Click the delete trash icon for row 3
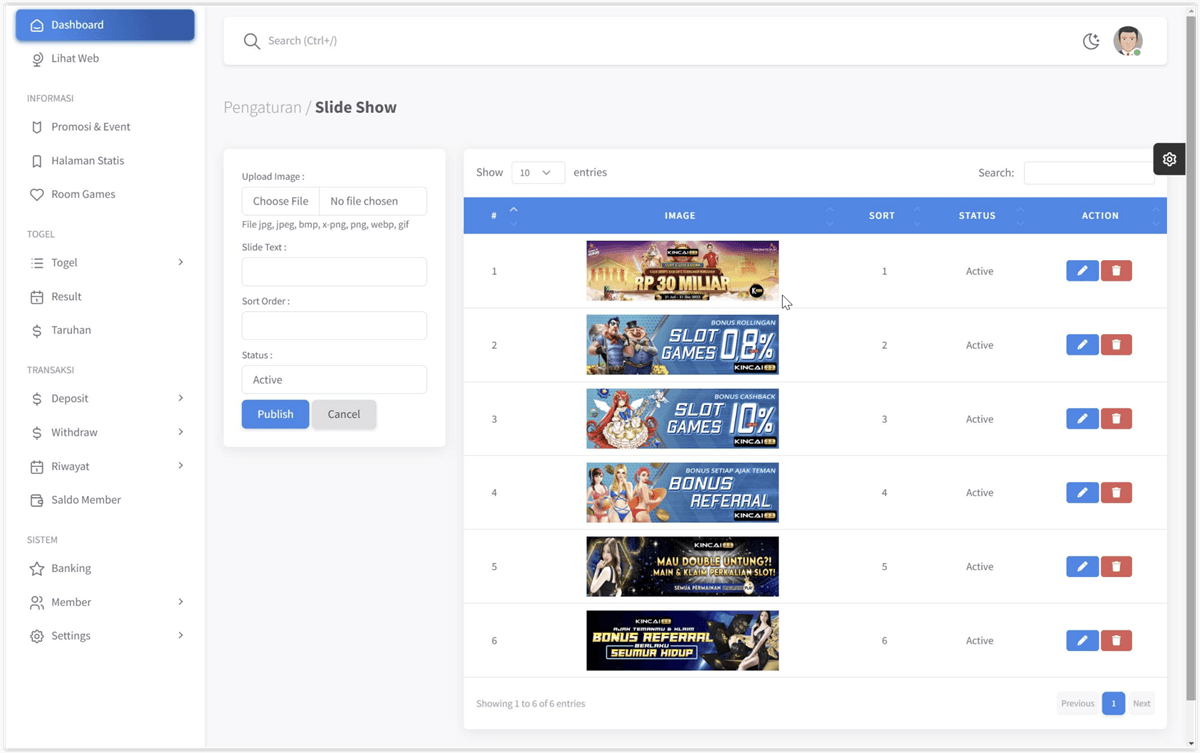This screenshot has height=753, width=1200. point(1116,419)
